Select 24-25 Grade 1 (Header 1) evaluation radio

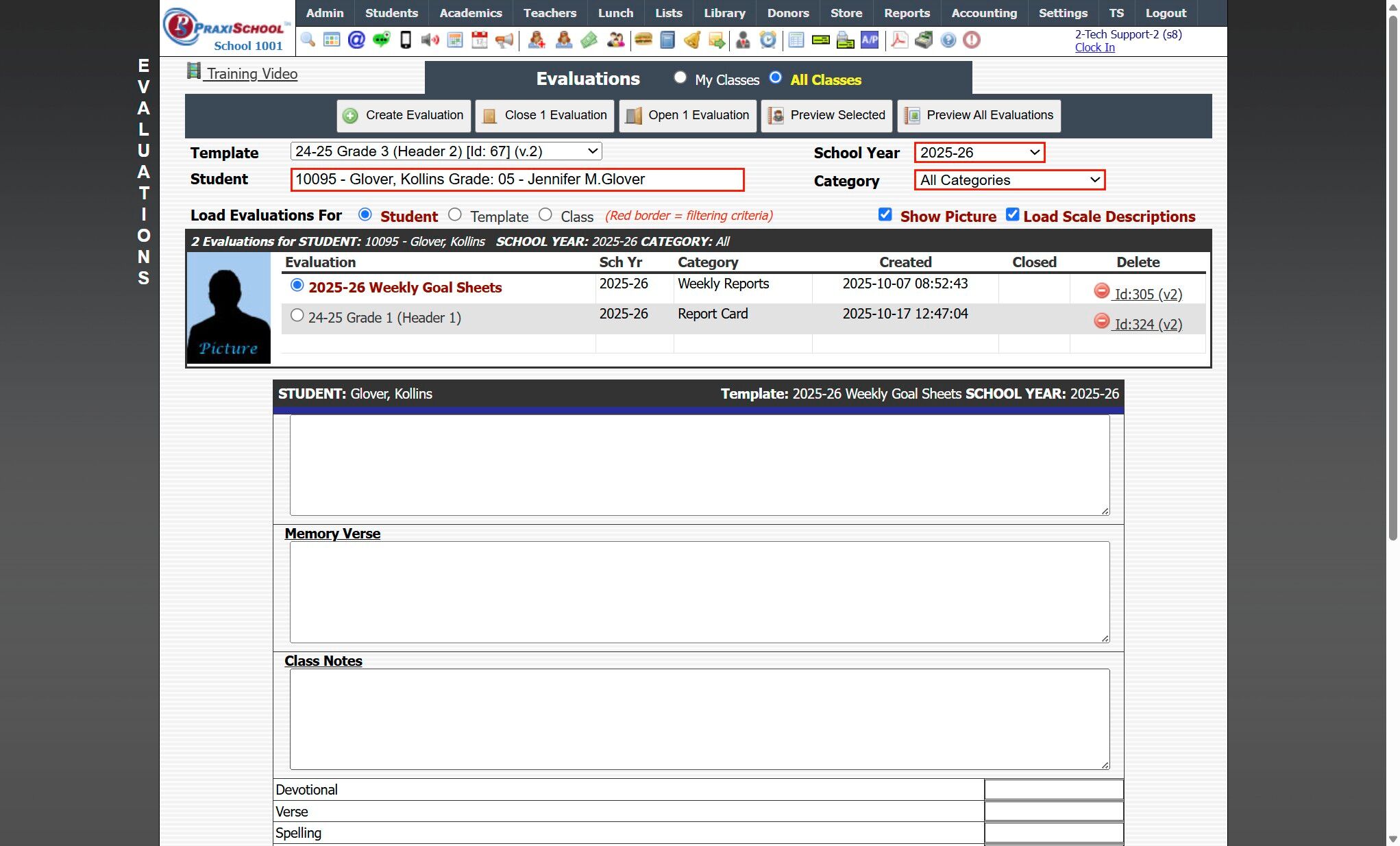coord(297,315)
